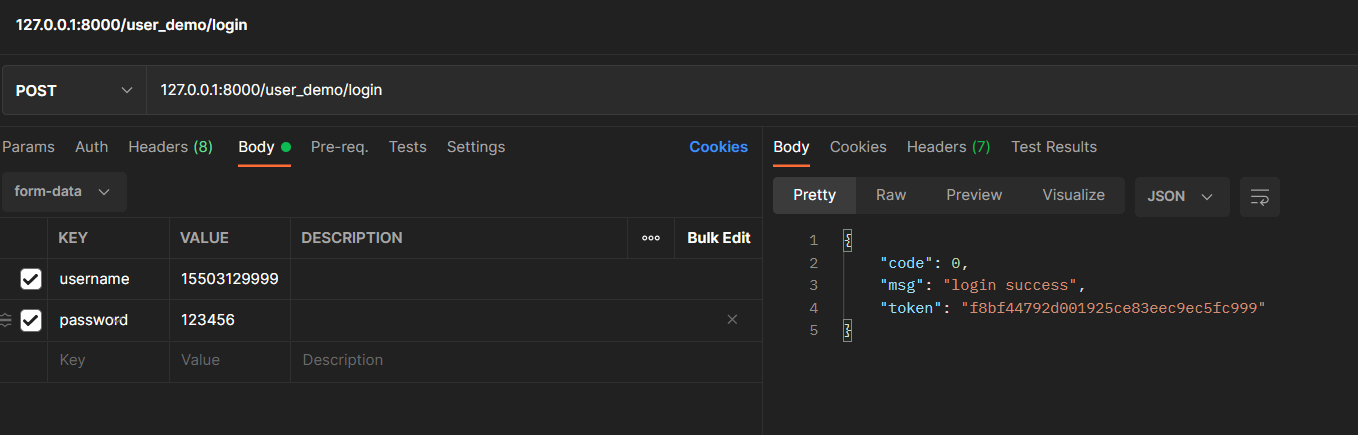Screen dimensions: 1358x435
Task: Expand the form-data body type dropdown
Action: (x=63, y=191)
